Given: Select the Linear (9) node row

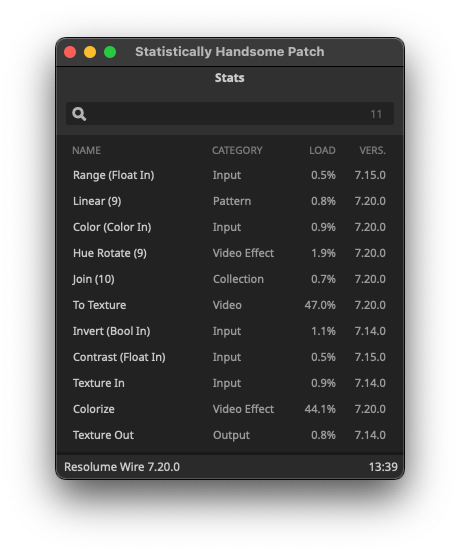Looking at the screenshot, I should coord(230,201).
